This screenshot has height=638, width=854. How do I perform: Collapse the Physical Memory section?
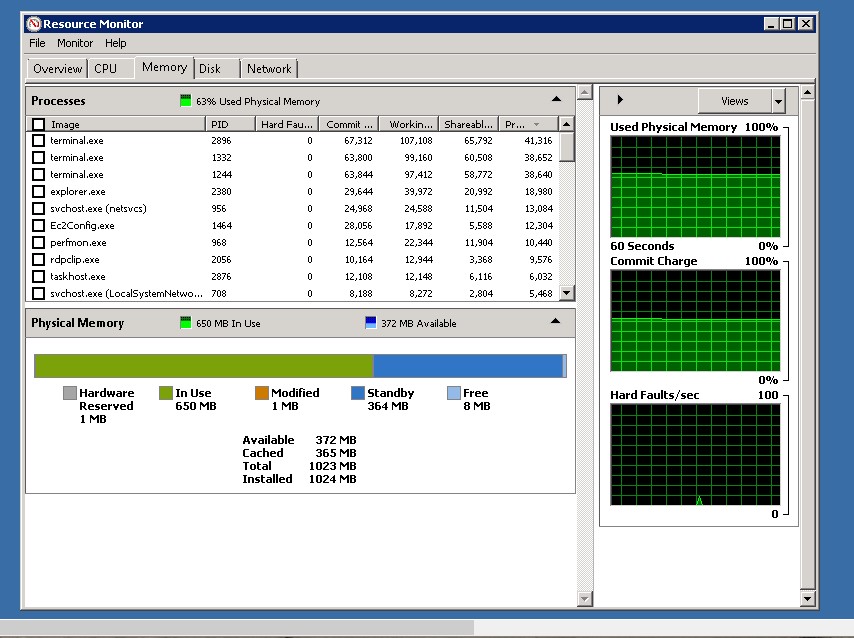click(556, 322)
